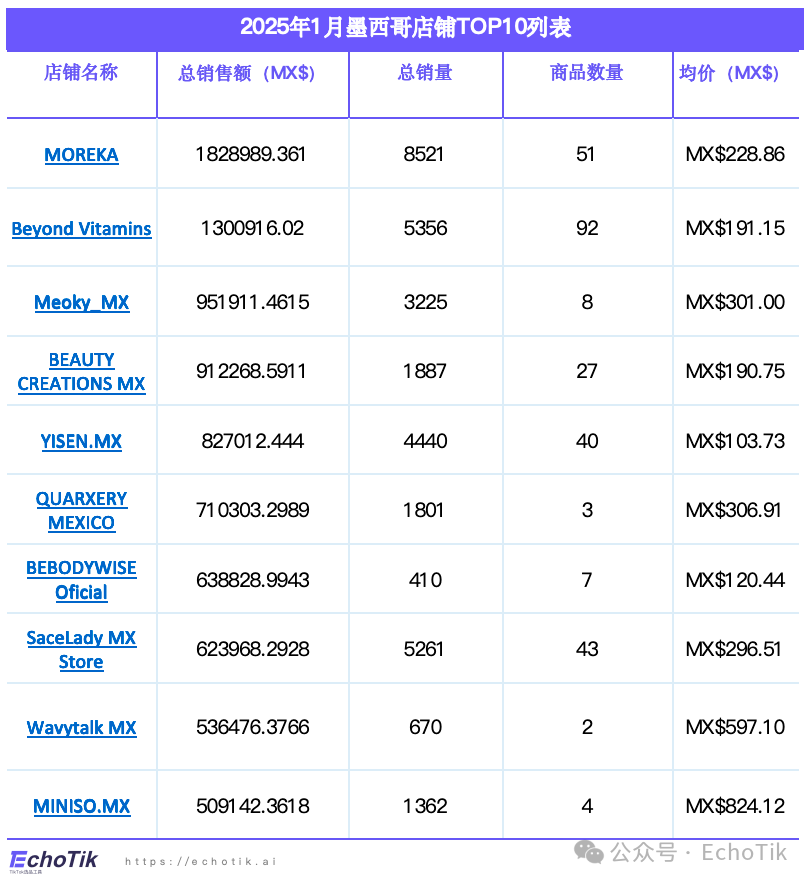The width and height of the screenshot is (812, 884).
Task: Click the 总销售额 (MX$) column header
Action: point(246,73)
